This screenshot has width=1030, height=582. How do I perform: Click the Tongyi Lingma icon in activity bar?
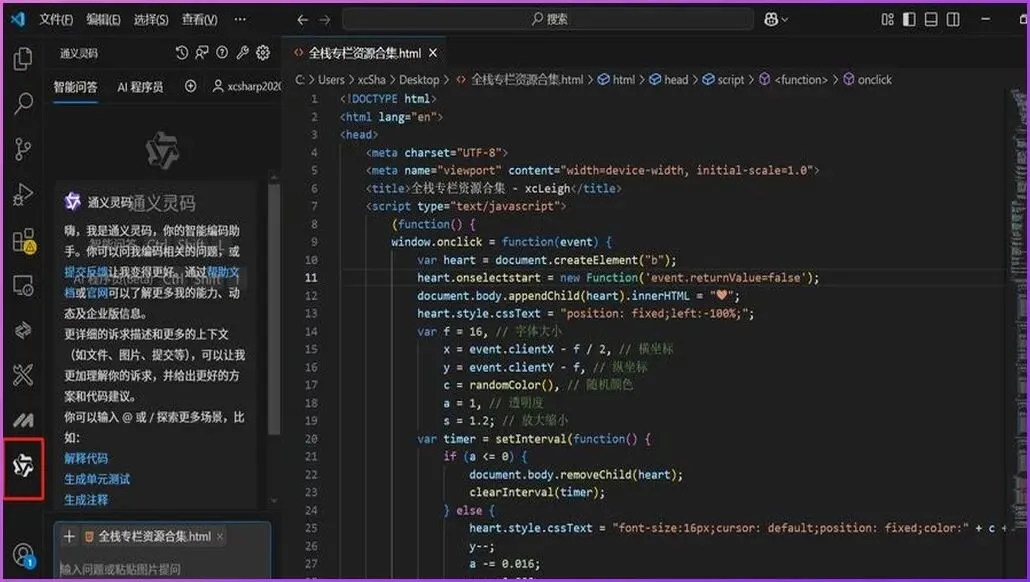click(23, 466)
